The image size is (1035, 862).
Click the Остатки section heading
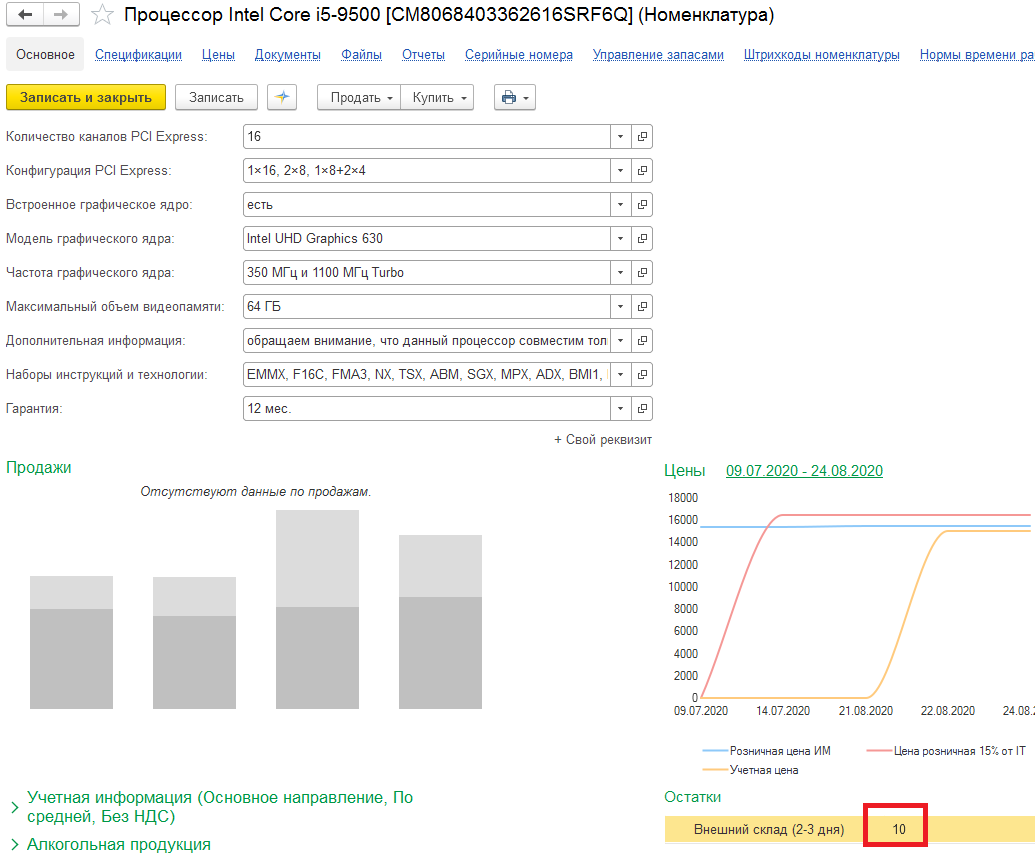point(692,797)
